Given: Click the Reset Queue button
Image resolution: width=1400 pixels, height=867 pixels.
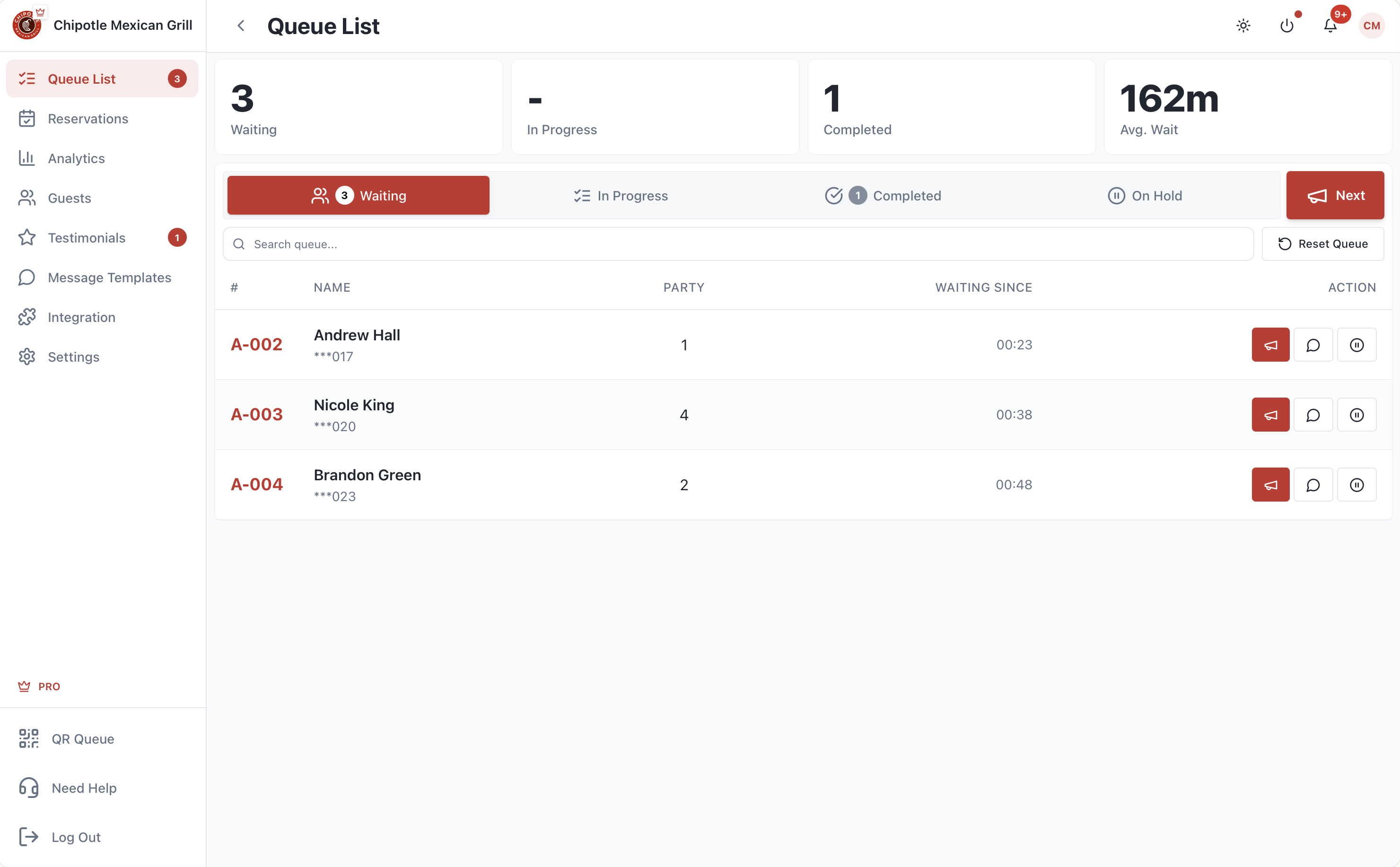Looking at the screenshot, I should click(1322, 244).
